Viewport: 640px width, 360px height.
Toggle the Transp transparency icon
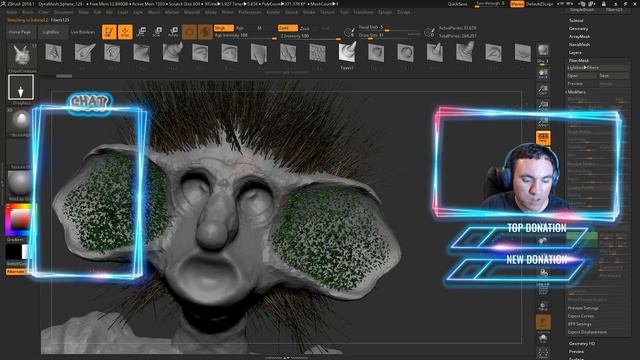[543, 306]
